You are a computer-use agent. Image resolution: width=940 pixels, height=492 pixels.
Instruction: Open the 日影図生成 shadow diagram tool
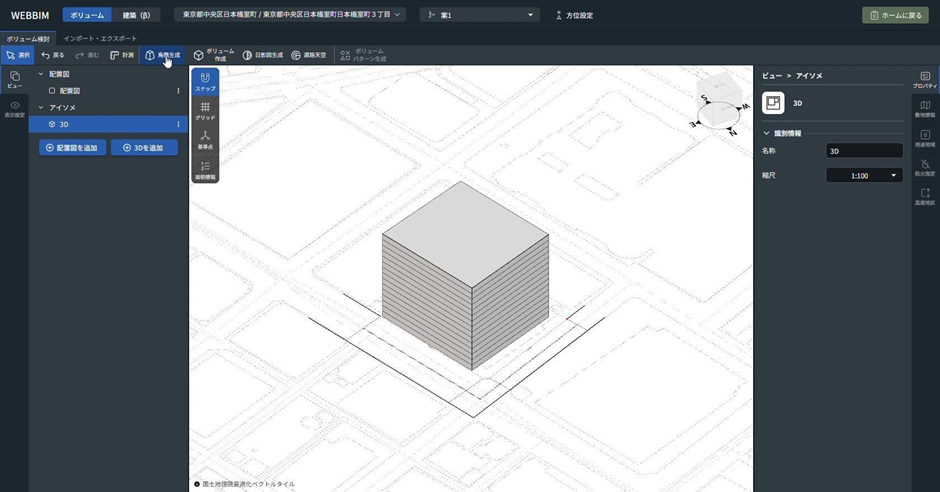coord(263,55)
